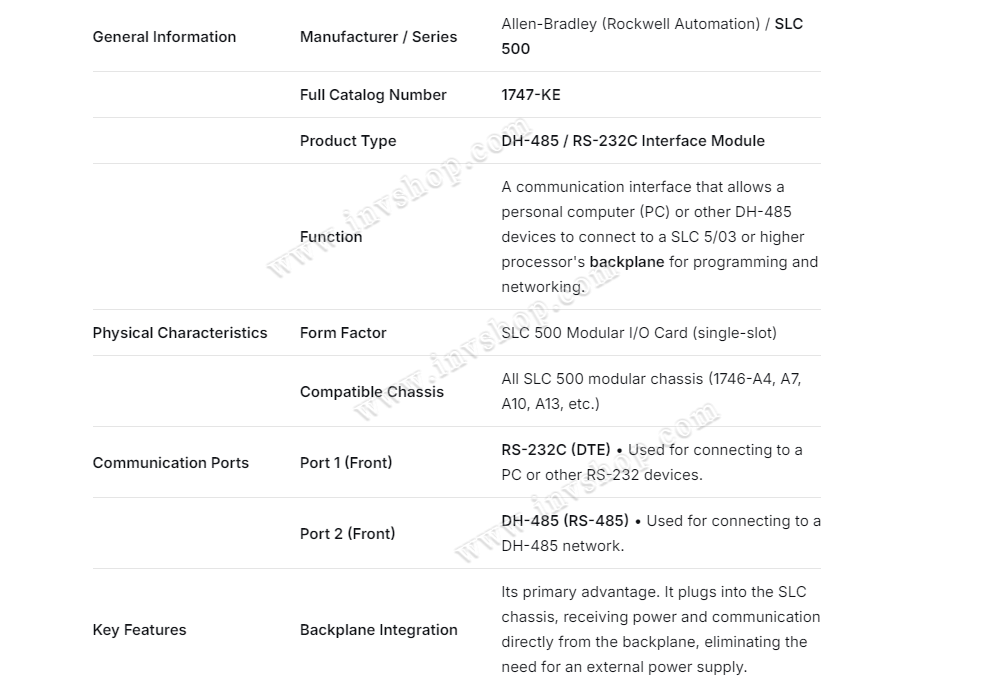The image size is (986, 683).
Task: Click the 'Product Type' label
Action: click(x=348, y=141)
